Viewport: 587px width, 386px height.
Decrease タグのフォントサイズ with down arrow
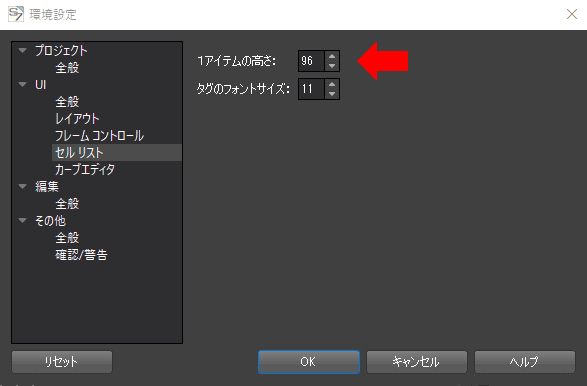click(332, 94)
